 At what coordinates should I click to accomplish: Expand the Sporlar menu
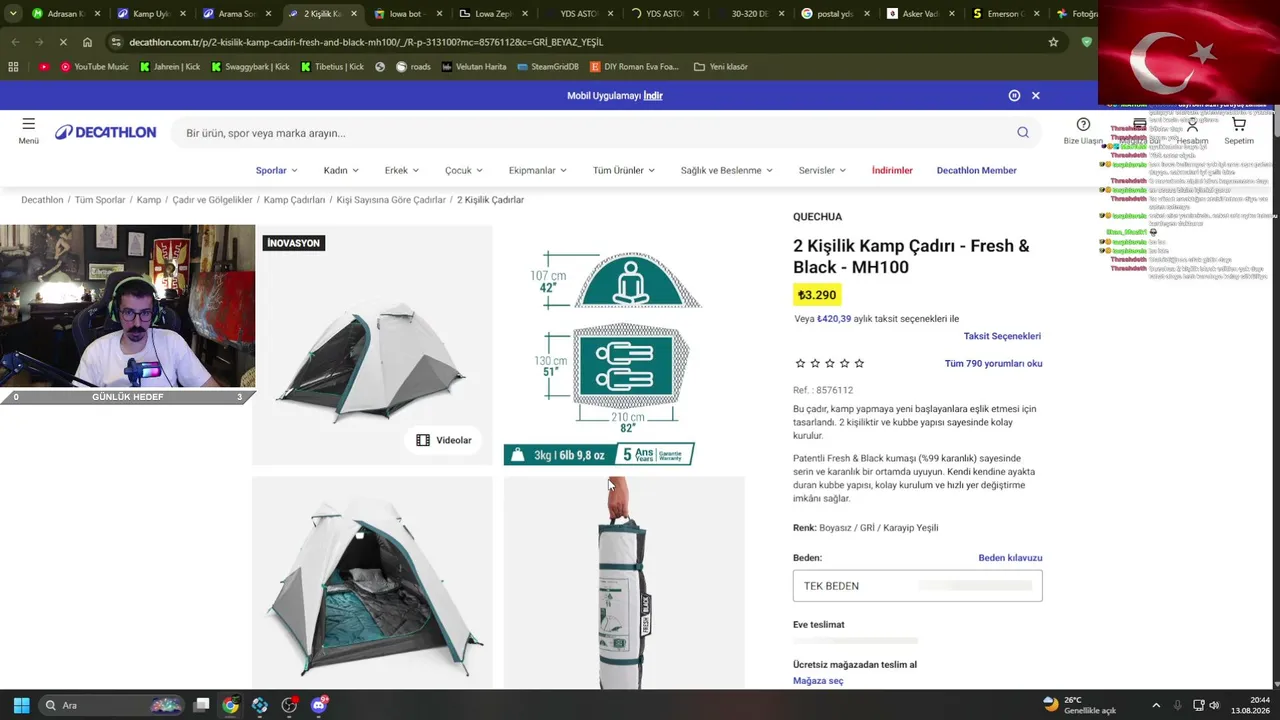277,170
